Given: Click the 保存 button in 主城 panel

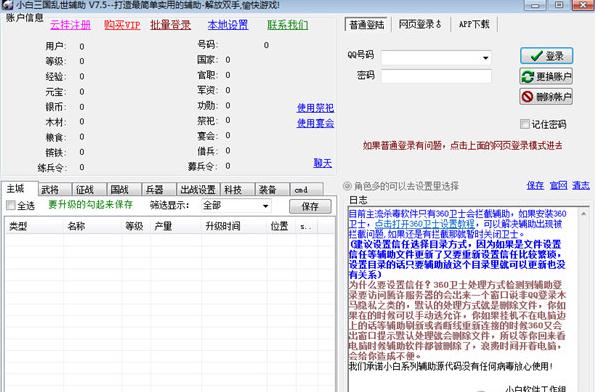Looking at the screenshot, I should [310, 206].
